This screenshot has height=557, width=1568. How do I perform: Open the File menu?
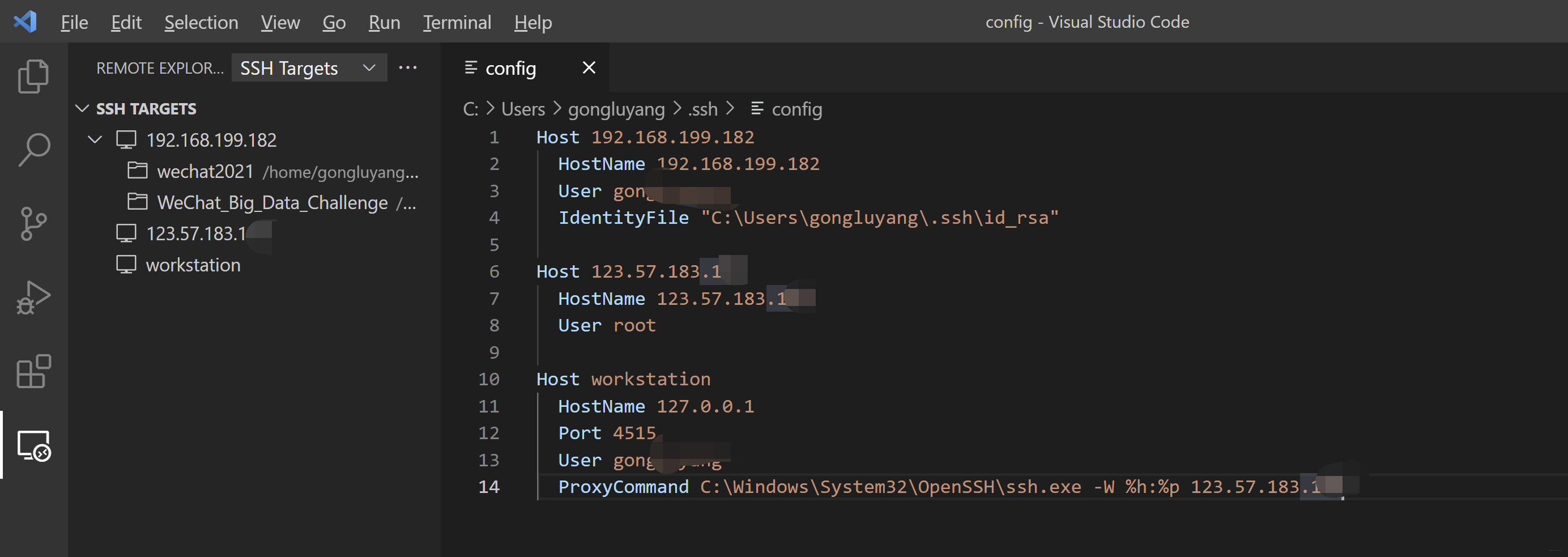[74, 23]
